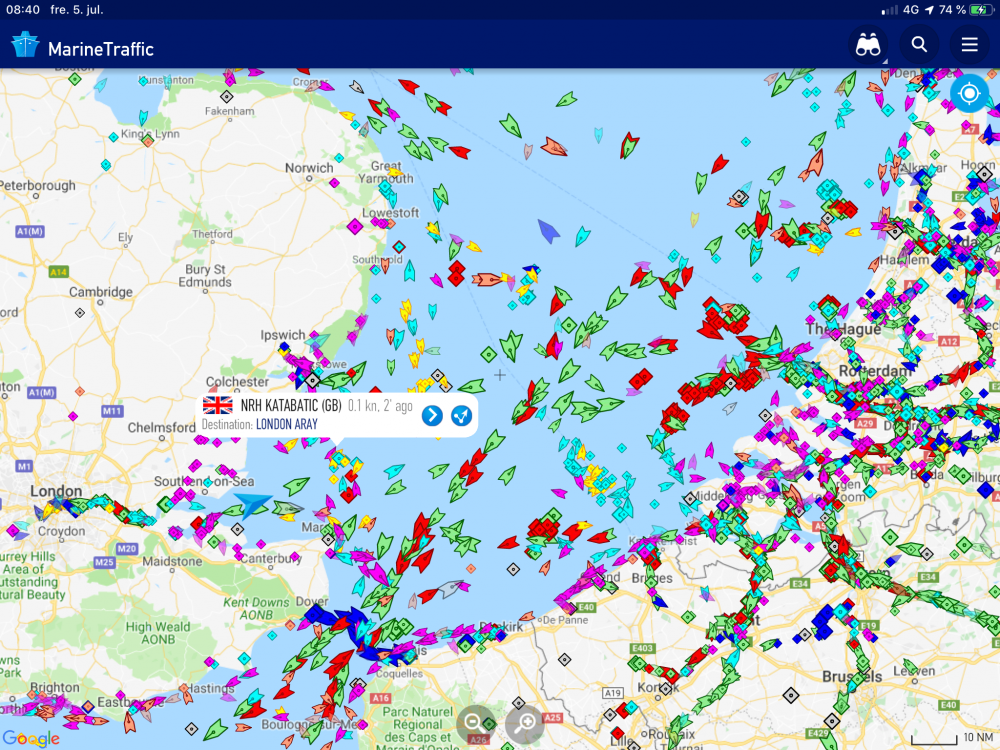This screenshot has height=750, width=1000.
Task: Tap the Thetford town label
Action: pyautogui.click(x=212, y=234)
